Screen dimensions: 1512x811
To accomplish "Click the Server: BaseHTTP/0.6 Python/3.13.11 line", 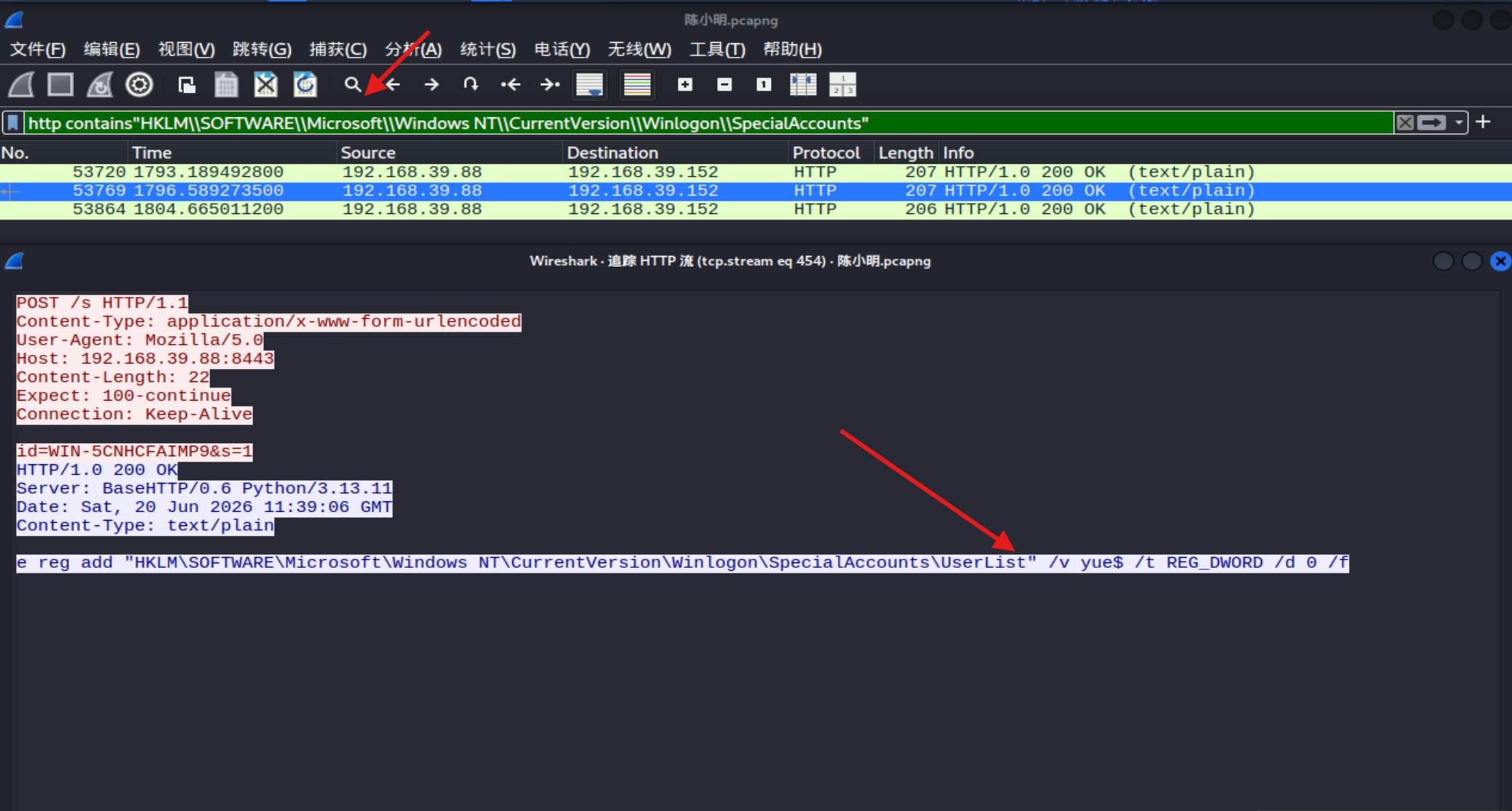I will (204, 489).
